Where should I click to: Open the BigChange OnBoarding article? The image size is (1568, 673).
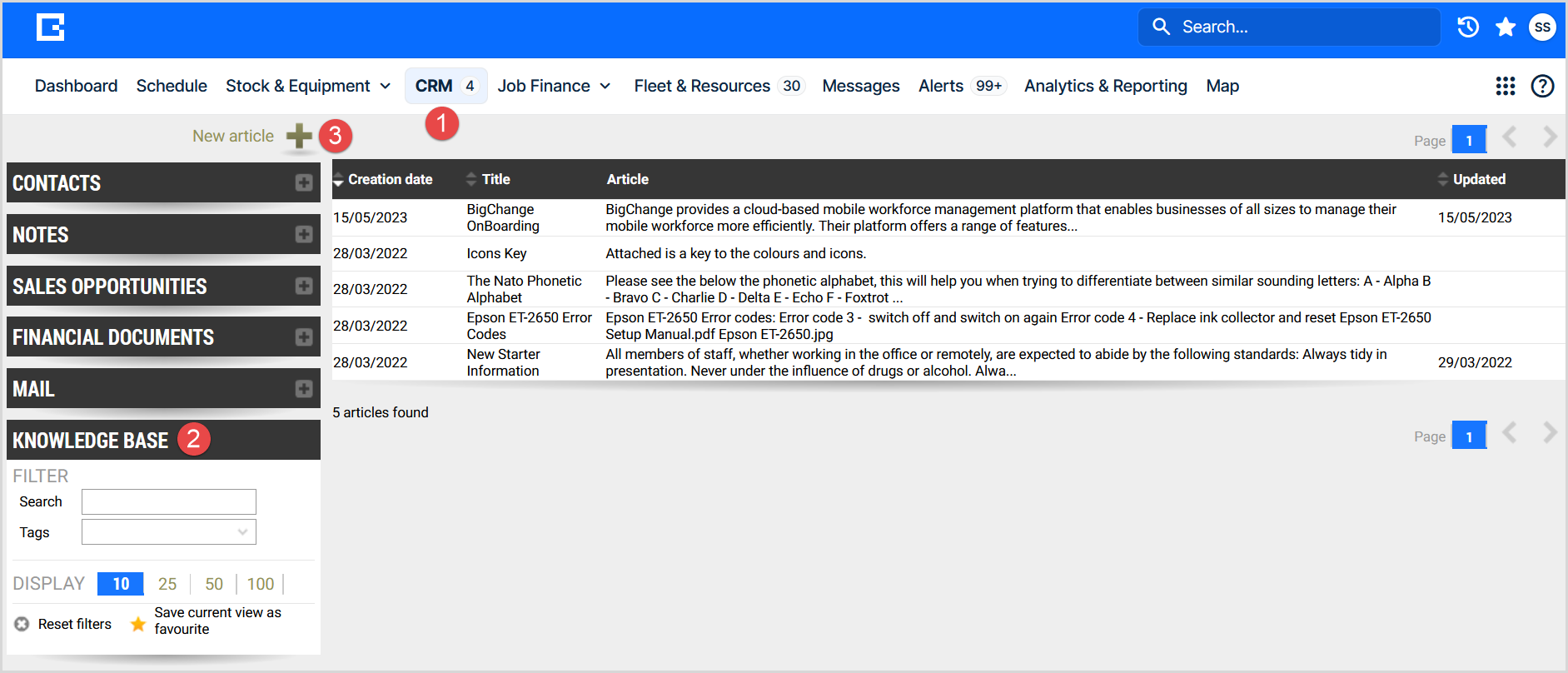tap(502, 217)
